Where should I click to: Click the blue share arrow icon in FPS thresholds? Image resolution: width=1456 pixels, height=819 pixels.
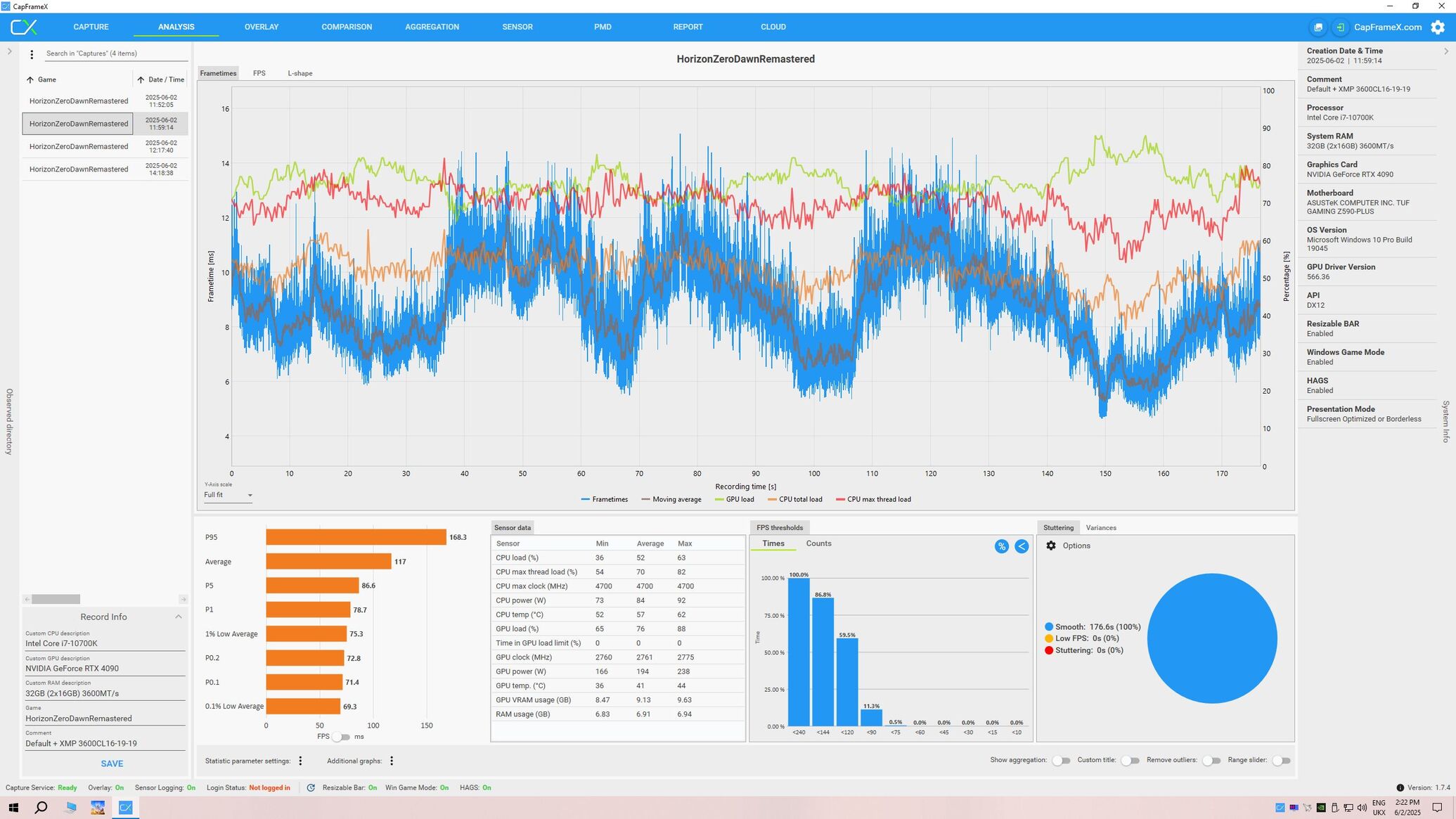click(1022, 546)
